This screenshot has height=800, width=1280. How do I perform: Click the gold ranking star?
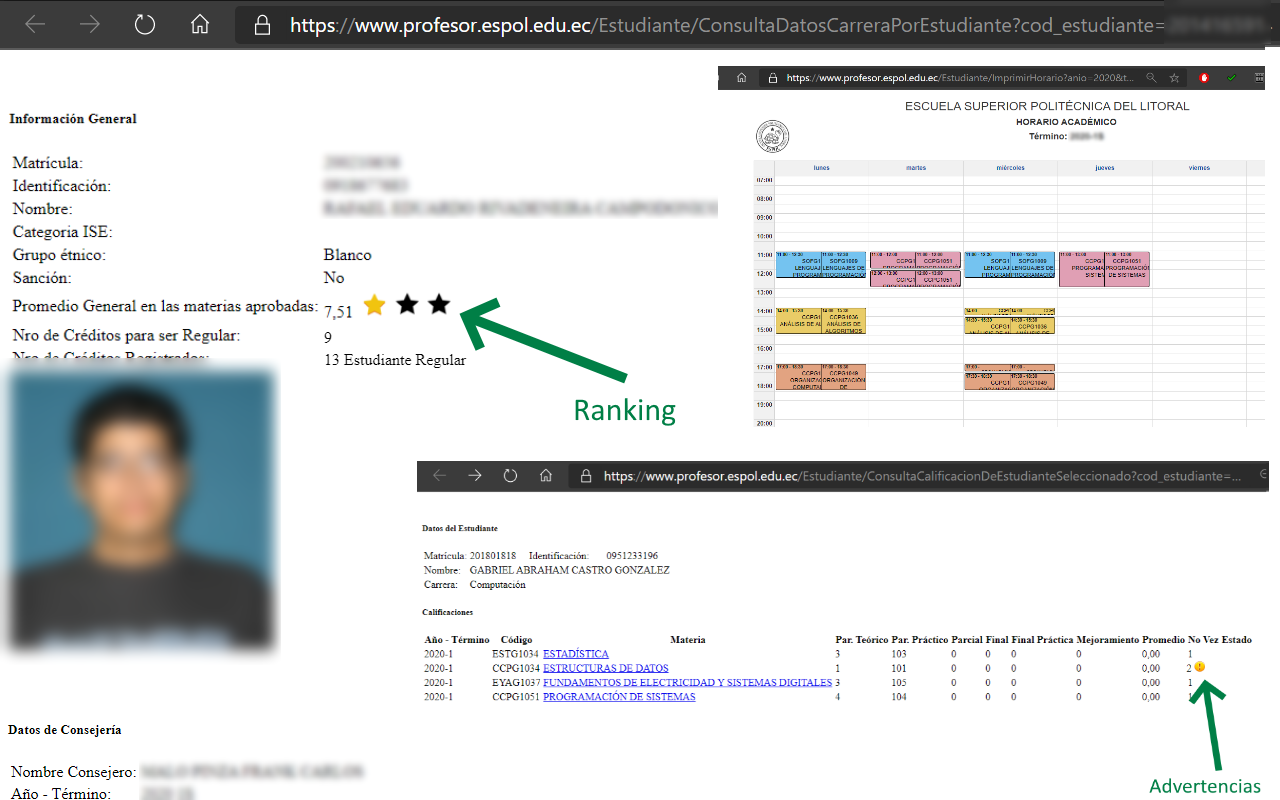tap(374, 305)
